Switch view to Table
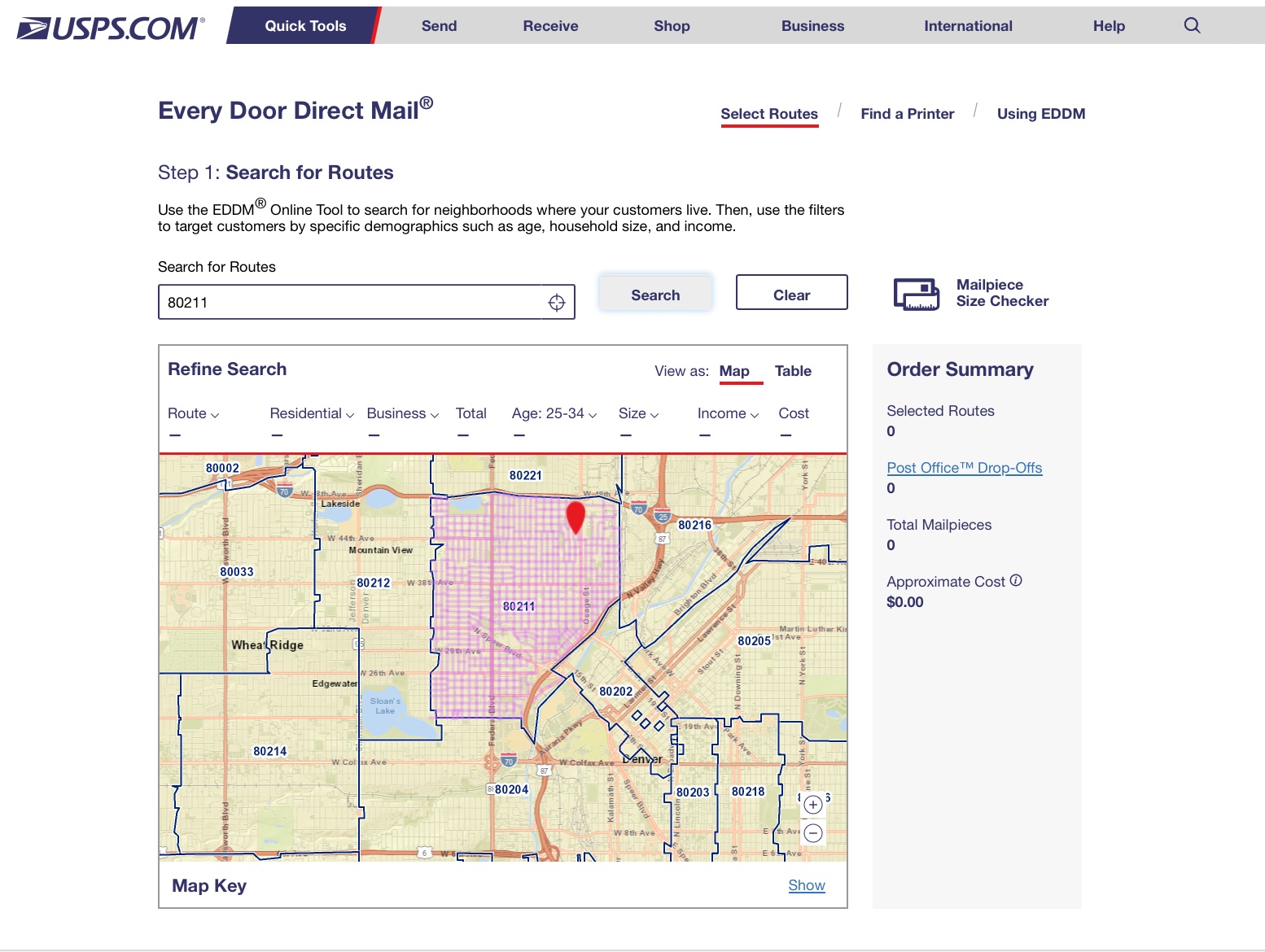Image resolution: width=1265 pixels, height=952 pixels. [x=793, y=371]
